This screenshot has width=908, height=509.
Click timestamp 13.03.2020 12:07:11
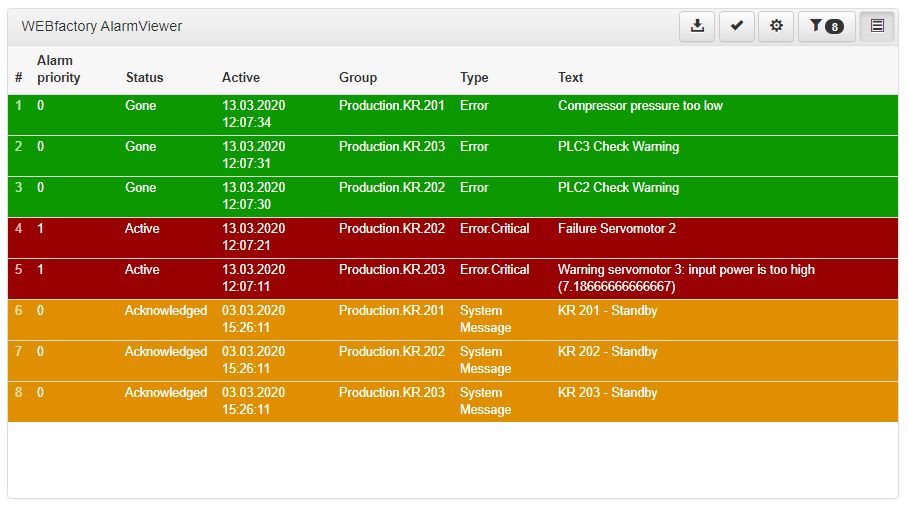(x=254, y=278)
